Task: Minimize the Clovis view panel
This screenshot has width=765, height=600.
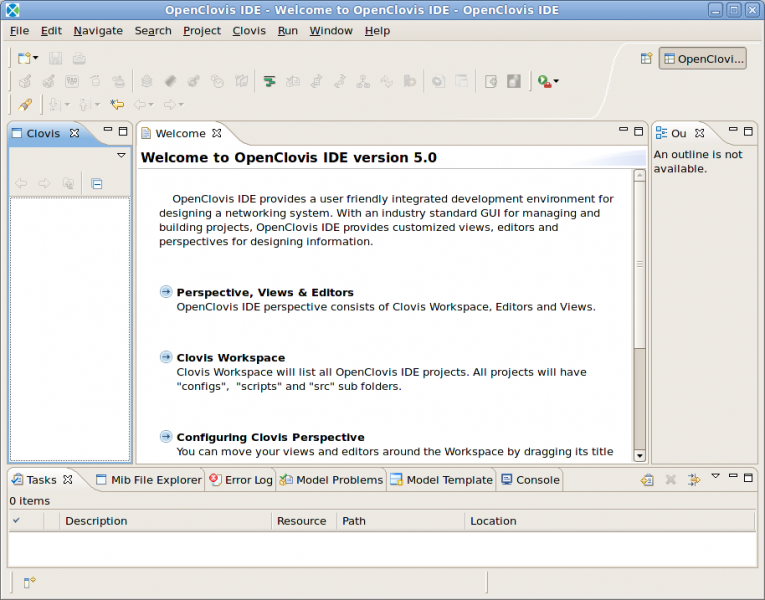Action: 108,130
